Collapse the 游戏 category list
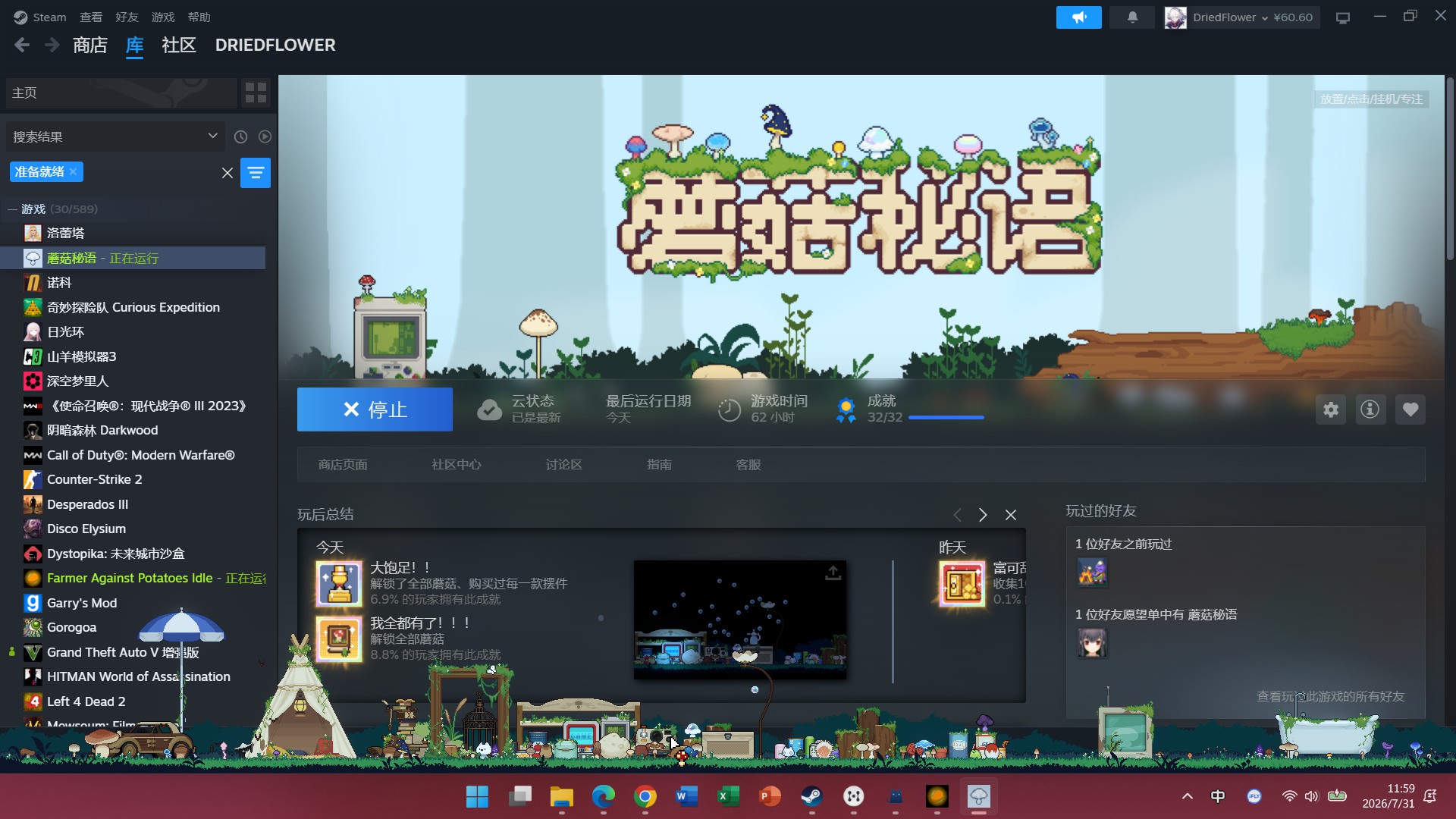1456x819 pixels. click(x=11, y=209)
